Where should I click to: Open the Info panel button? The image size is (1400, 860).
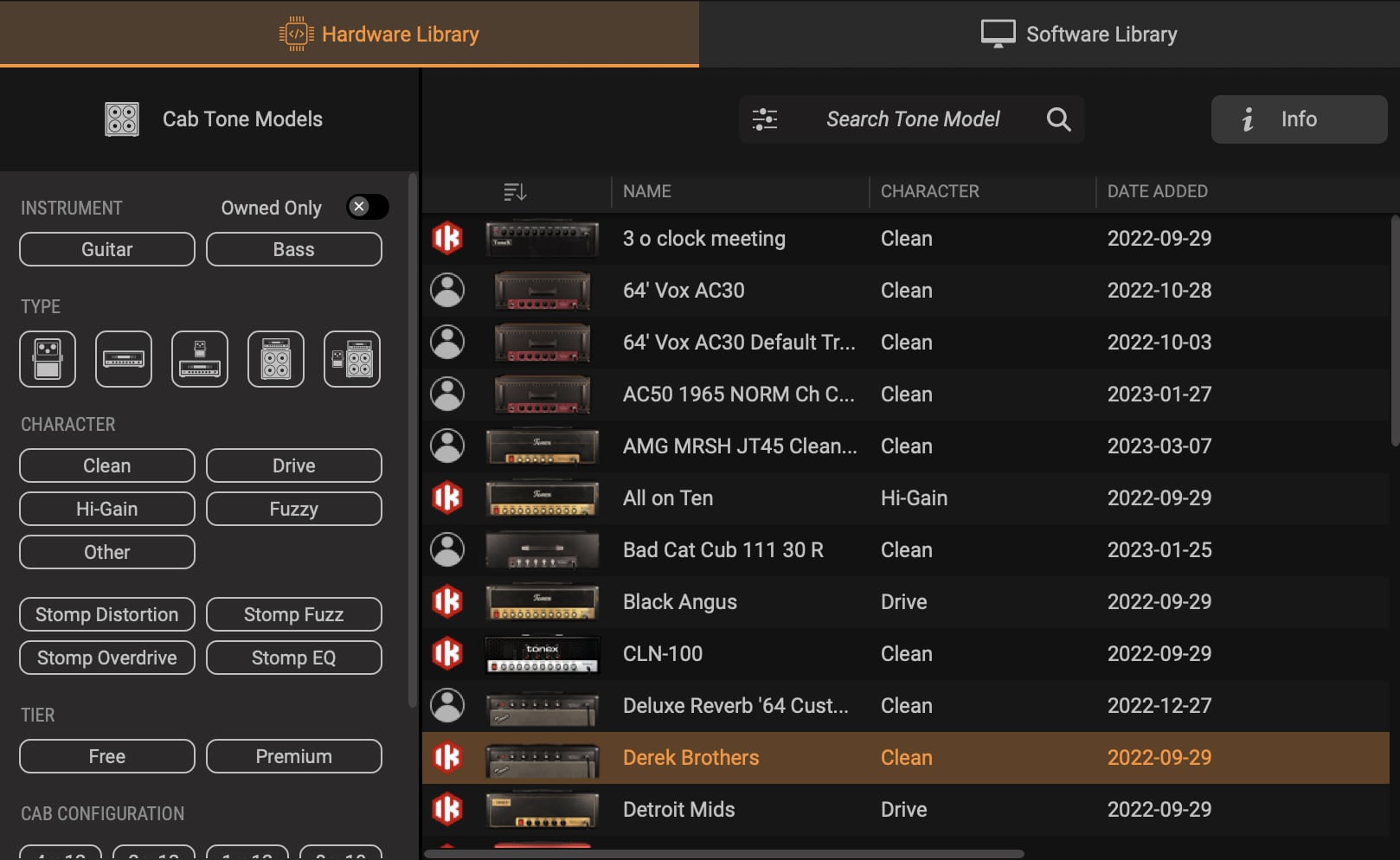[1299, 119]
